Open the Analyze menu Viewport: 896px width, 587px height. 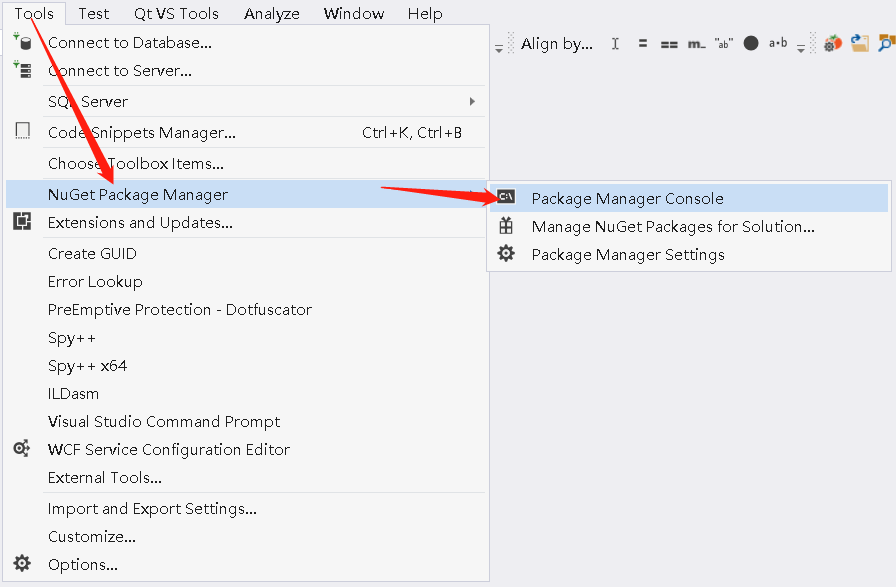(271, 13)
